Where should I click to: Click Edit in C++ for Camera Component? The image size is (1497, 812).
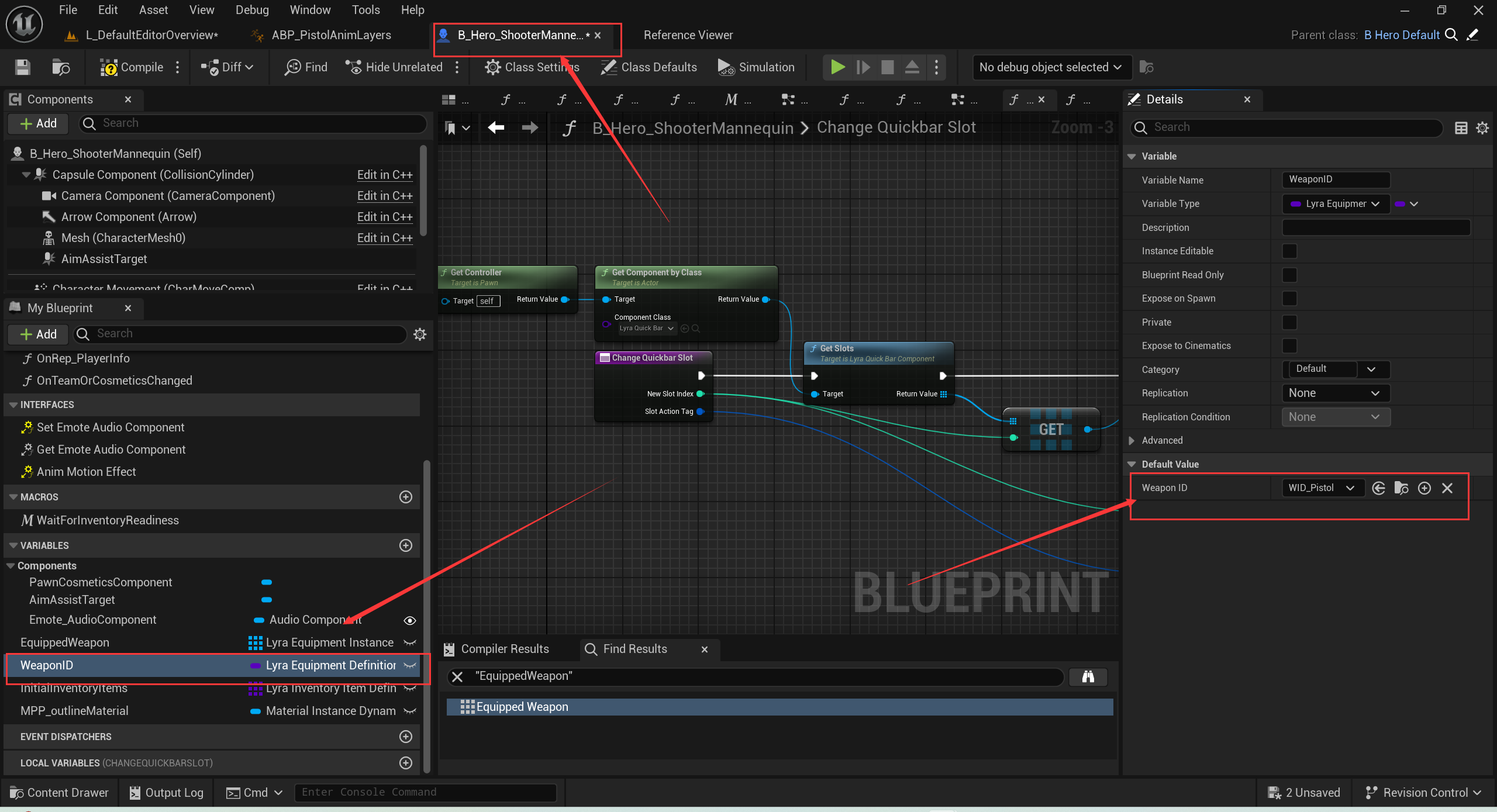tap(385, 196)
